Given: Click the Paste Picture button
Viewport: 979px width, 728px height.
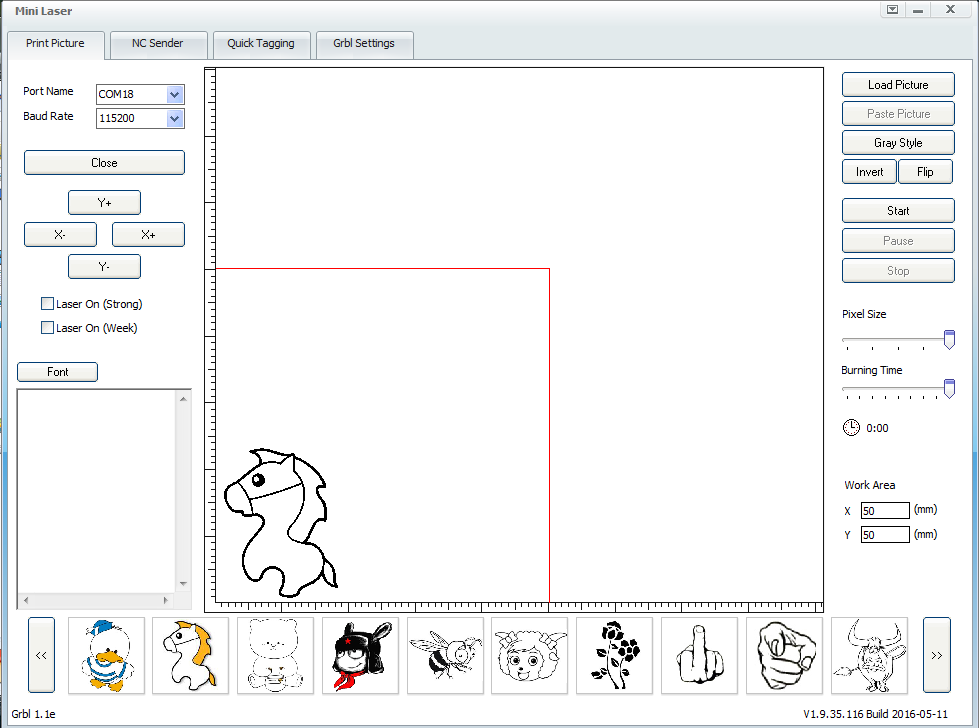Looking at the screenshot, I should tap(898, 114).
